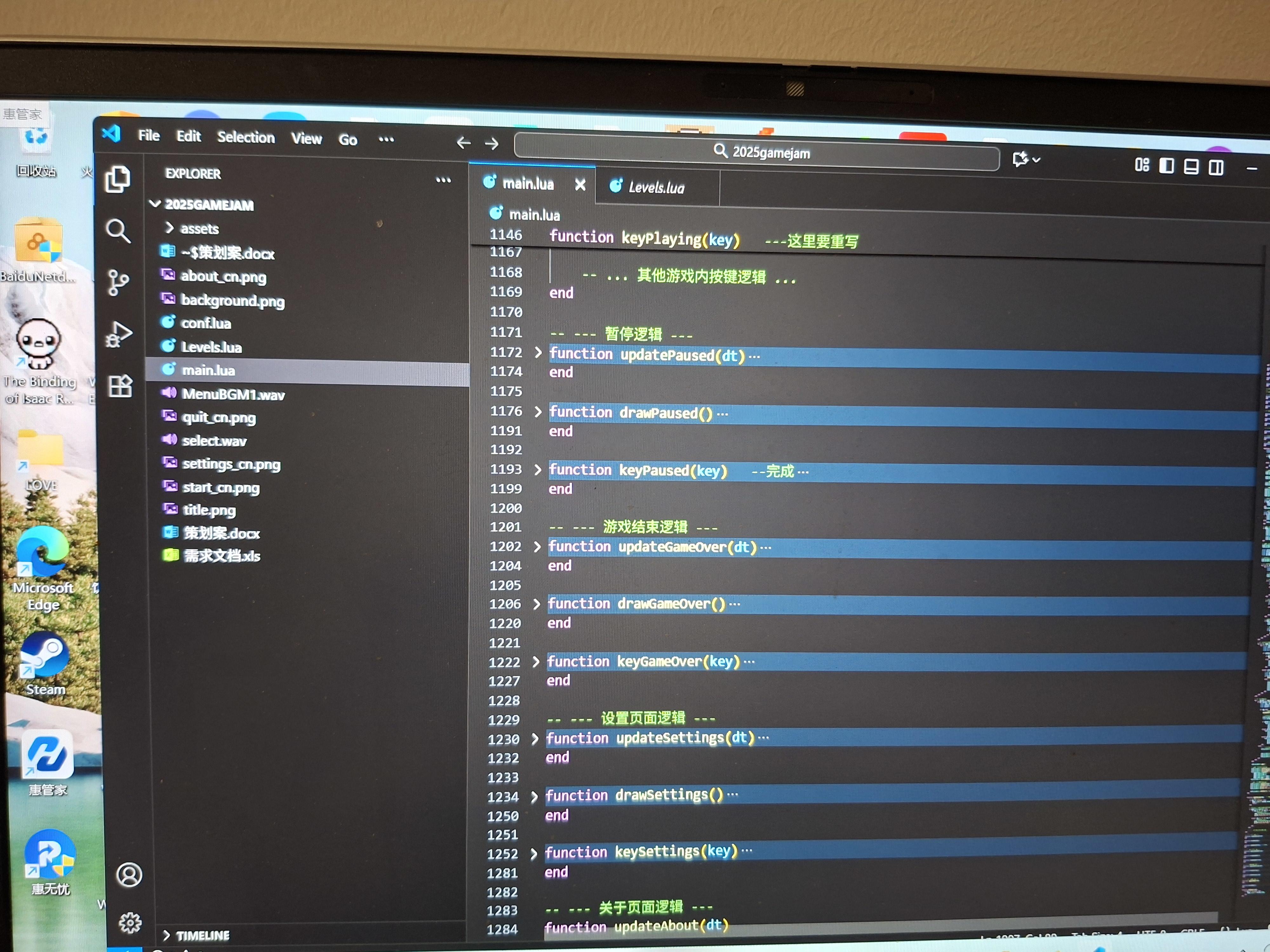Image resolution: width=1270 pixels, height=952 pixels.
Task: Open the Extensions view
Action: click(120, 386)
